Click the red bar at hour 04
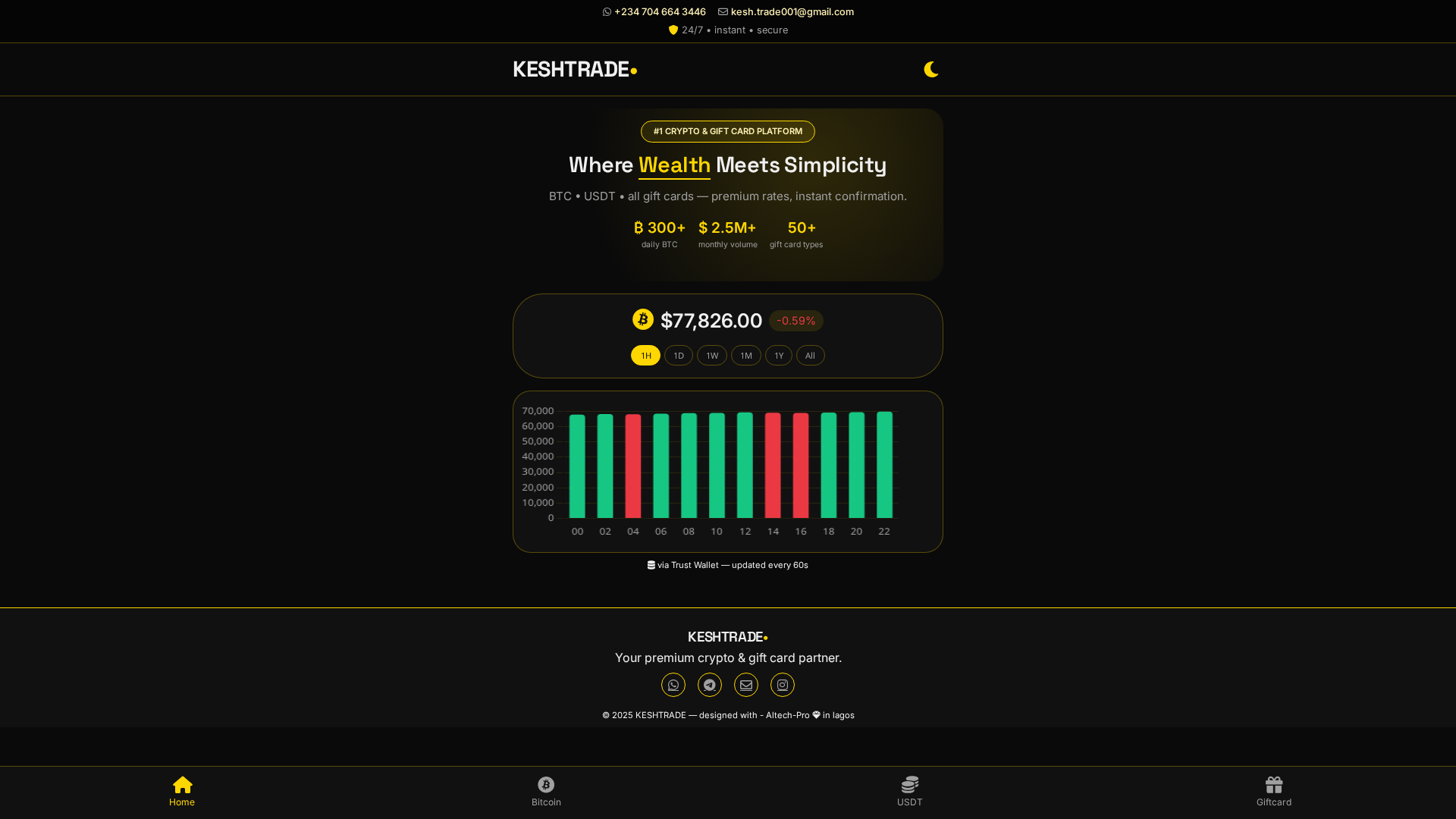Viewport: 1456px width, 819px height. pos(633,466)
